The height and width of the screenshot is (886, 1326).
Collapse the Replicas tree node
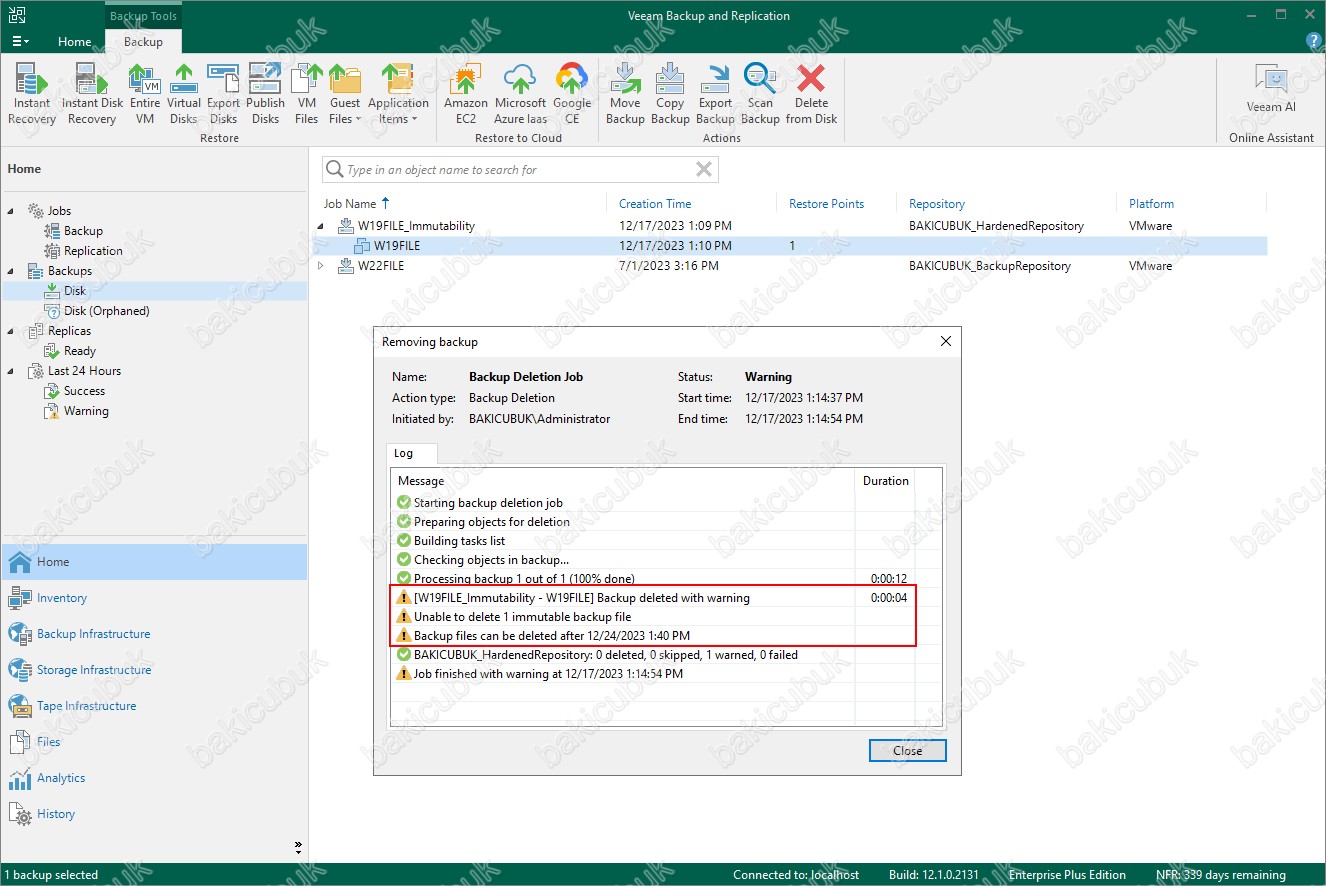click(x=11, y=331)
